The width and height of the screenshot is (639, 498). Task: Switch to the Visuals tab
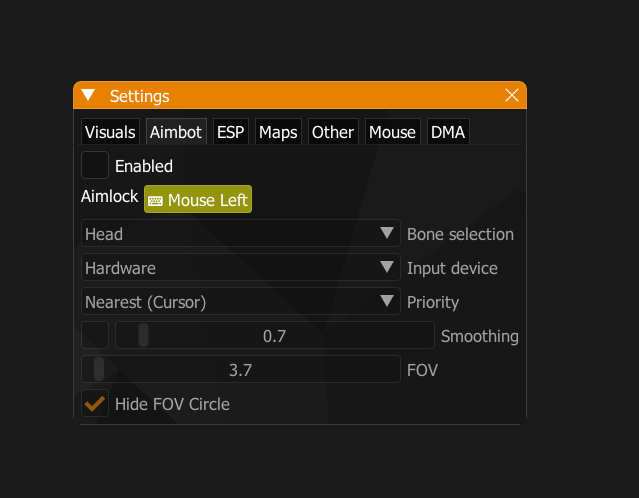tap(110, 132)
